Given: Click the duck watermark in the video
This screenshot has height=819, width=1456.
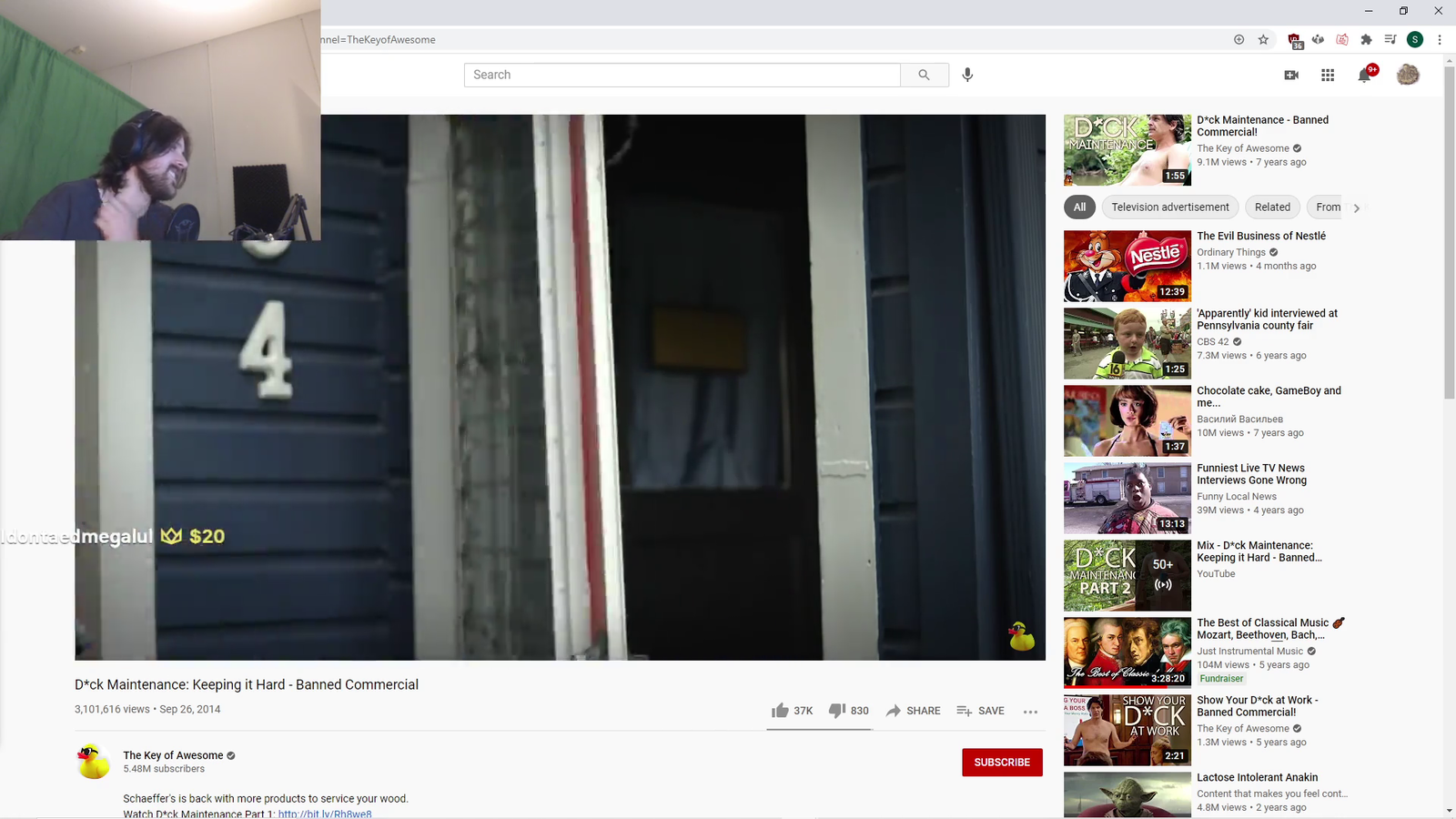Looking at the screenshot, I should pos(1022,636).
